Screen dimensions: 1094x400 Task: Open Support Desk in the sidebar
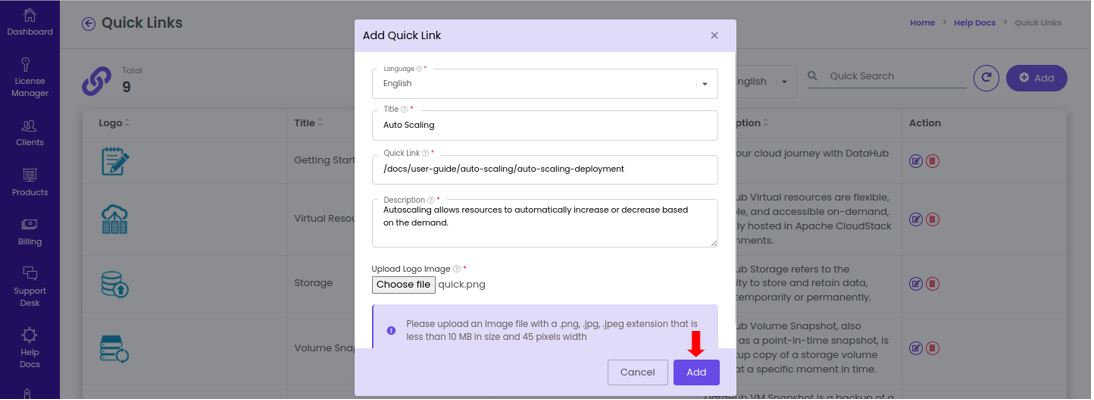30,286
